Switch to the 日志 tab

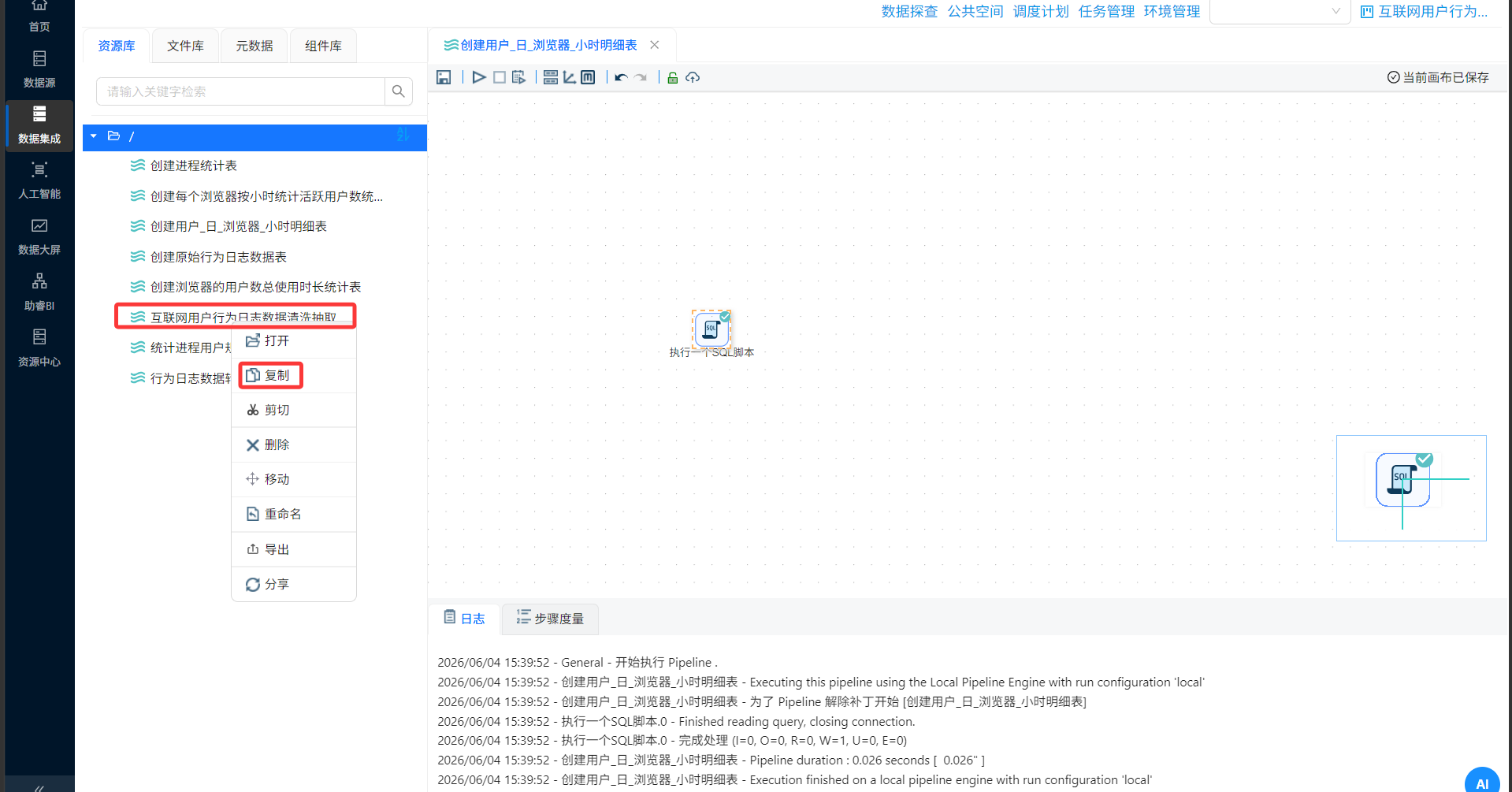[465, 619]
